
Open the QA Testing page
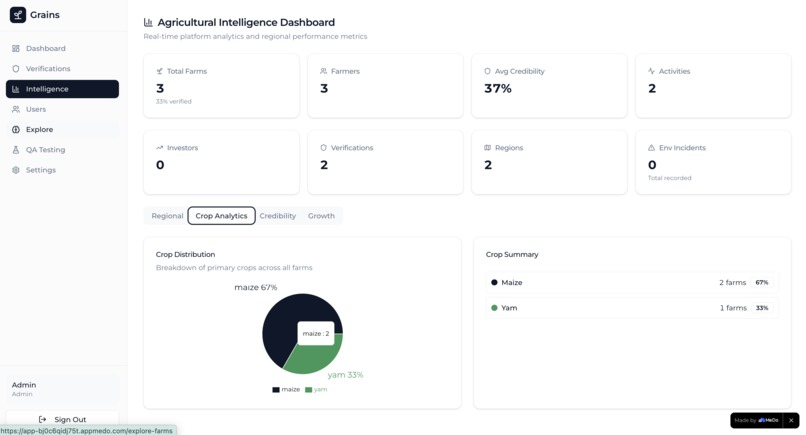pyautogui.click(x=62, y=150)
